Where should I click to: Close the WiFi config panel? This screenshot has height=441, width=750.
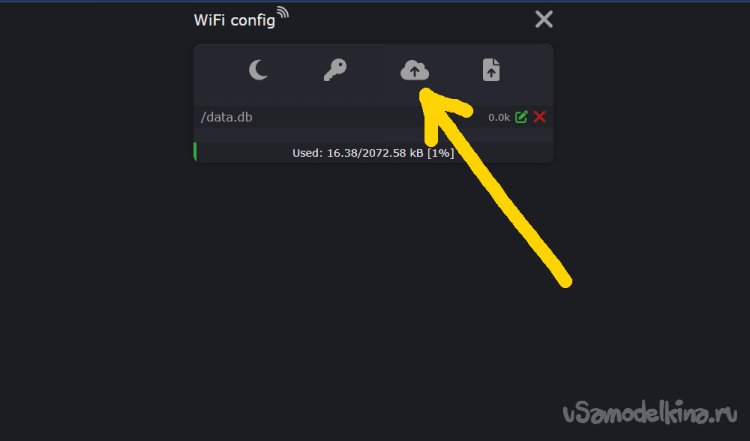[544, 20]
